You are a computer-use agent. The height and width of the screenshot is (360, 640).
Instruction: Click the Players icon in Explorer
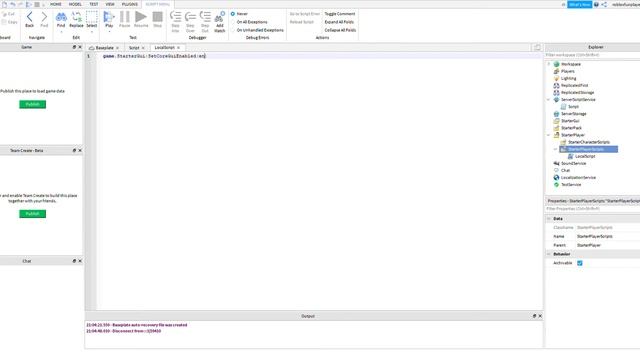pyautogui.click(x=556, y=71)
